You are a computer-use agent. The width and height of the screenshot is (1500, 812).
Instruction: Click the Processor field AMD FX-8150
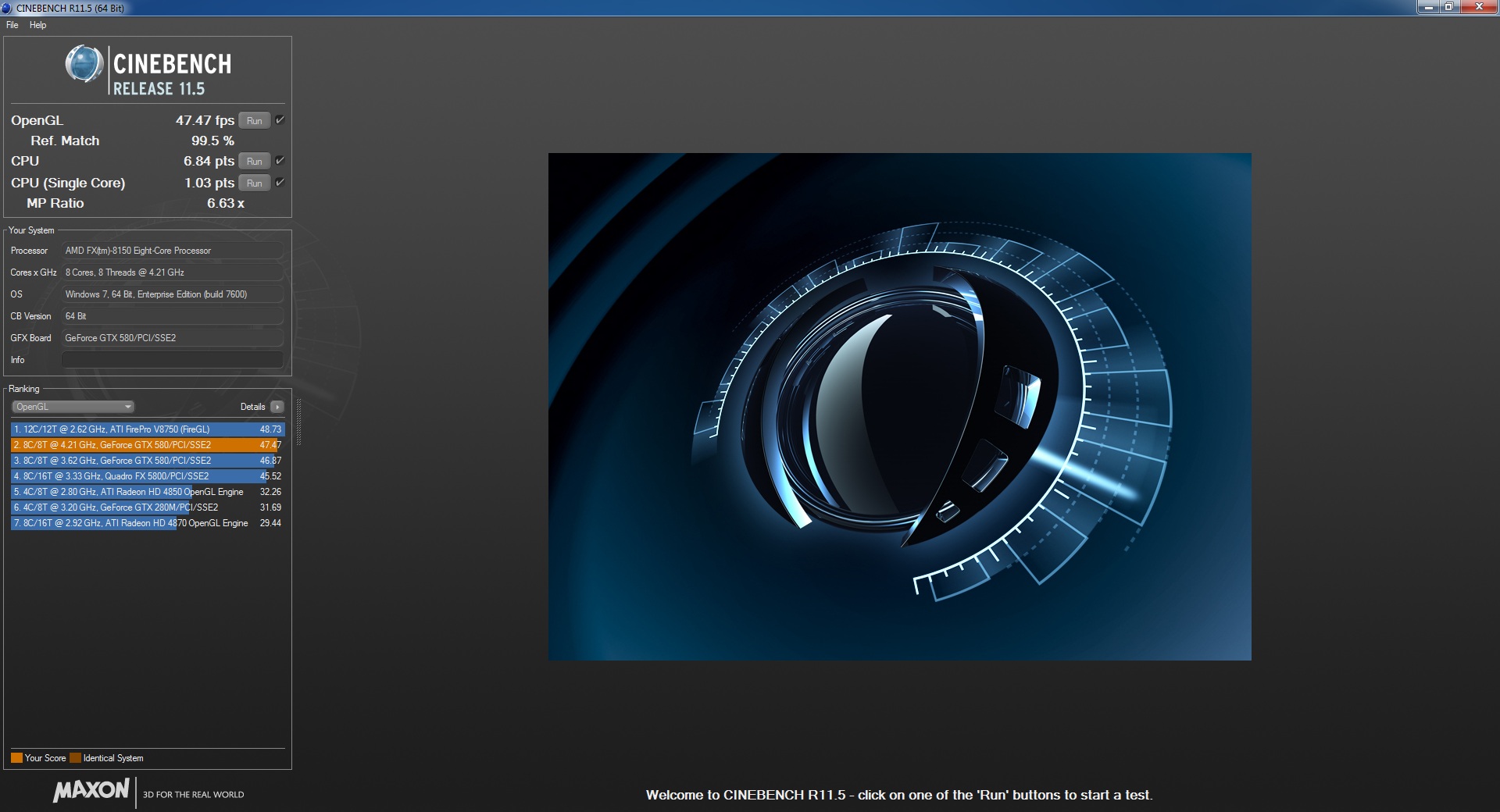172,251
